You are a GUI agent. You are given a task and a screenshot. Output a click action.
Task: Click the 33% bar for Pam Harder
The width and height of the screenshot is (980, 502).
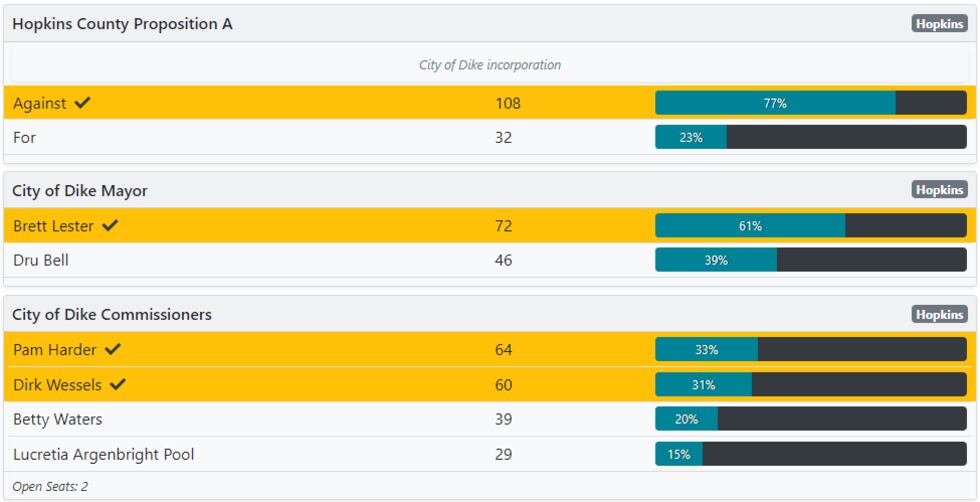coord(811,349)
